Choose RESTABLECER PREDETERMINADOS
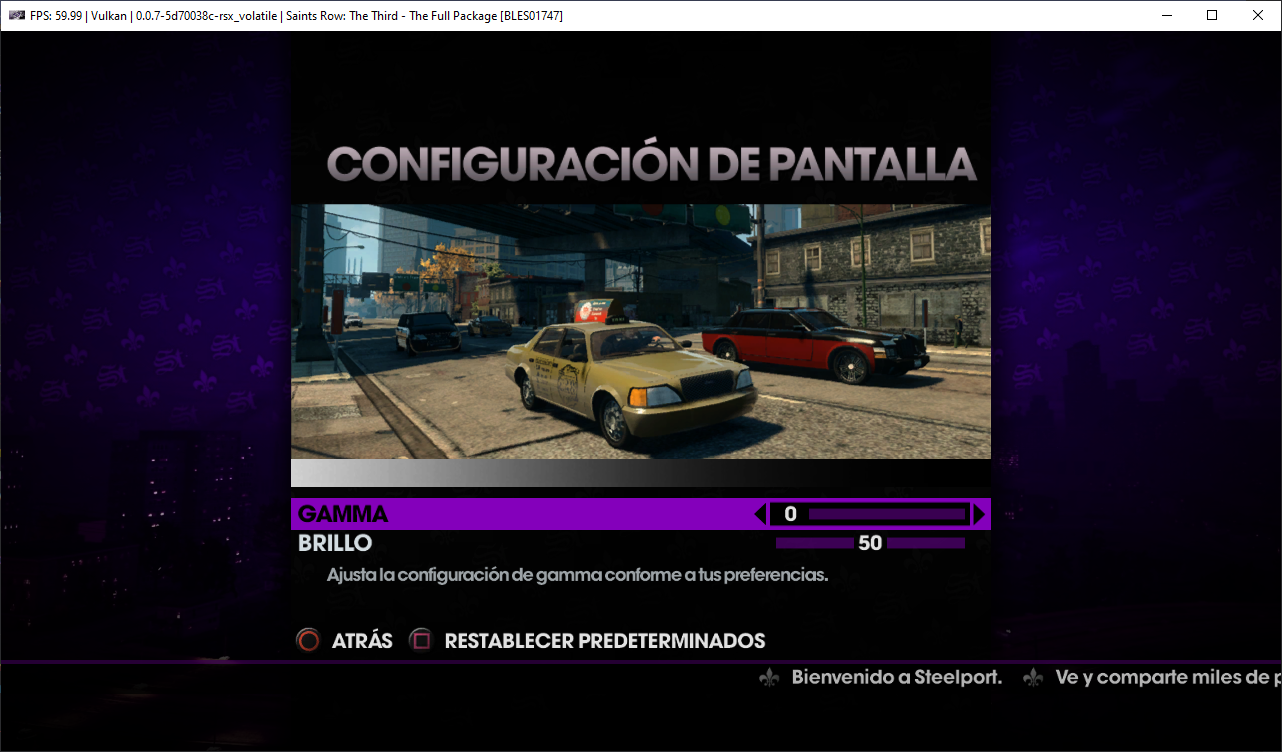This screenshot has width=1282, height=752. click(605, 641)
